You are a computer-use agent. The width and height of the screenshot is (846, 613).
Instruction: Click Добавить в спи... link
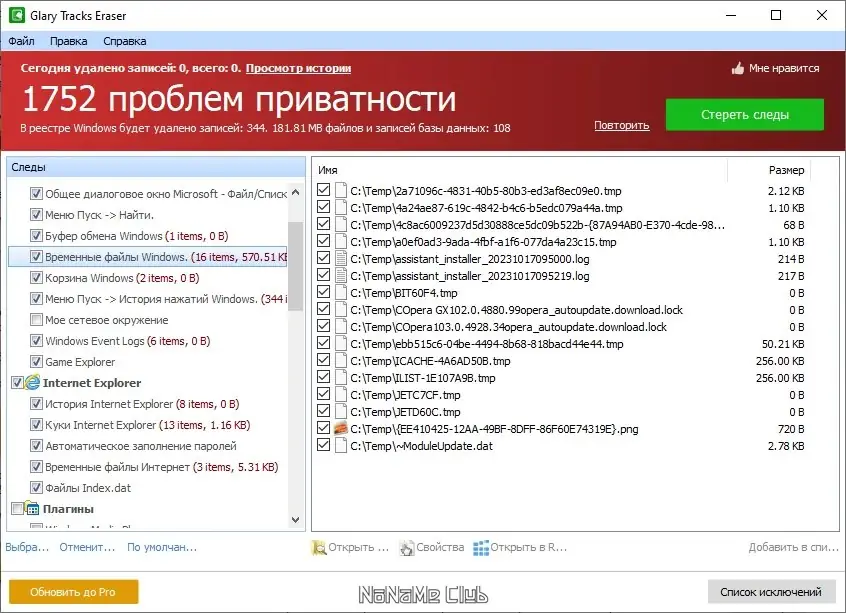click(794, 547)
